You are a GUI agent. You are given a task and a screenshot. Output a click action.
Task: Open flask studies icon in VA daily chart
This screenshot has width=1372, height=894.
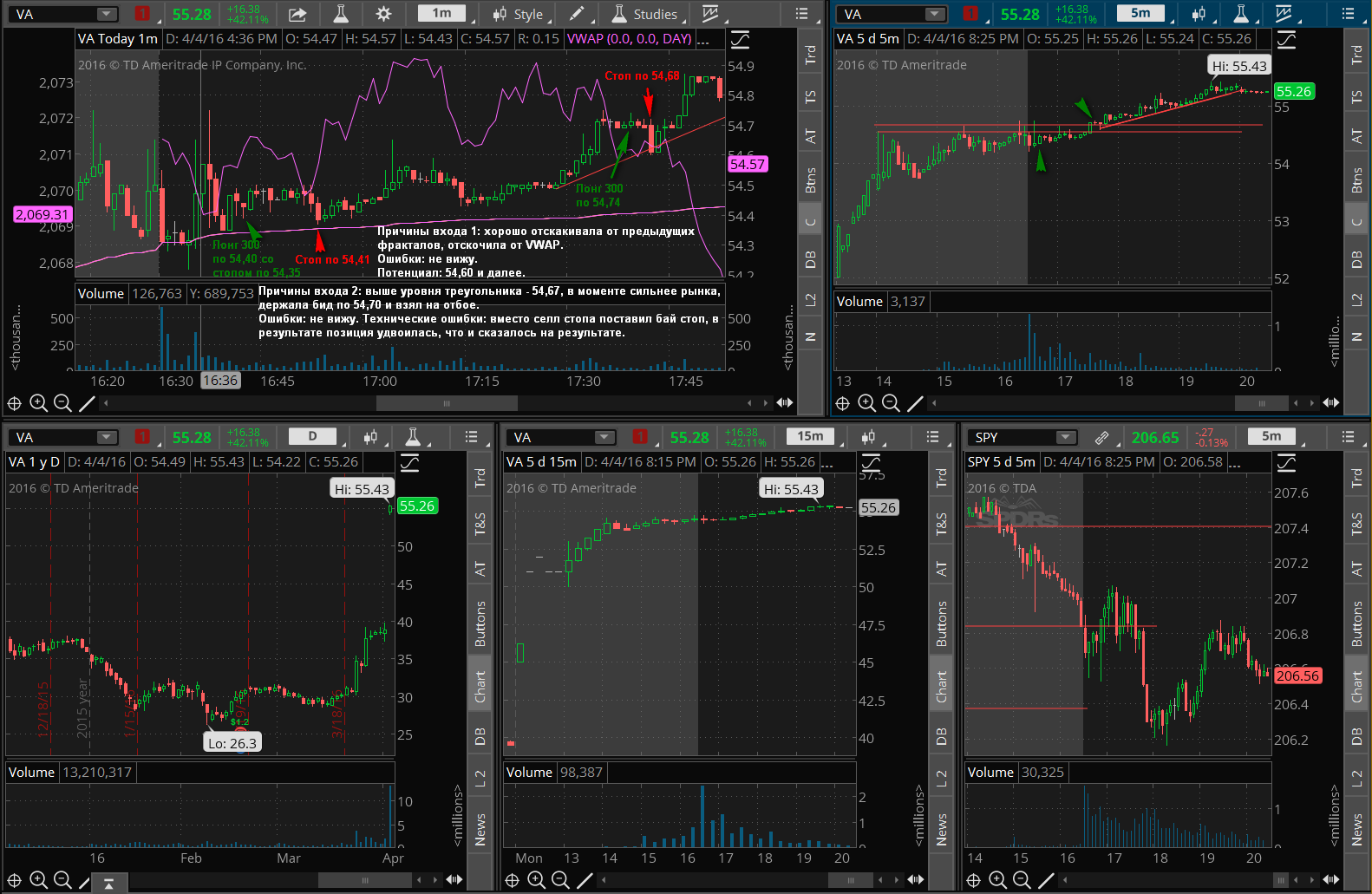413,437
